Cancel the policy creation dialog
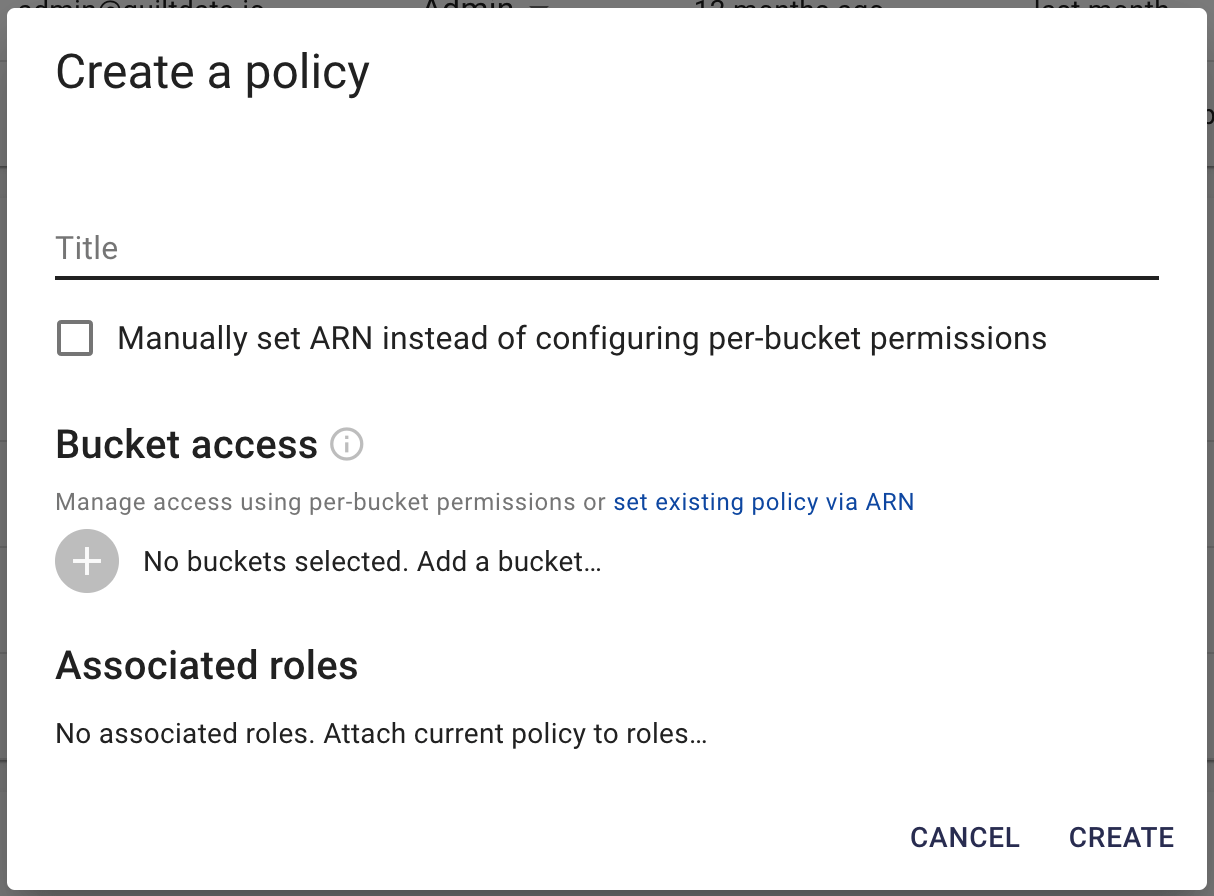 tap(965, 837)
